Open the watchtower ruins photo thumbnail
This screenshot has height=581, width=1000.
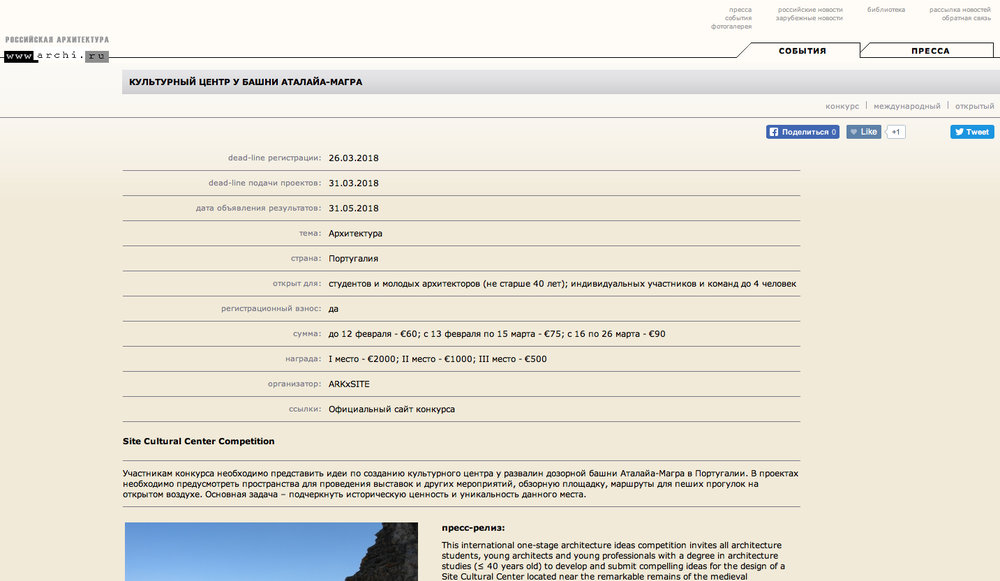(270, 551)
